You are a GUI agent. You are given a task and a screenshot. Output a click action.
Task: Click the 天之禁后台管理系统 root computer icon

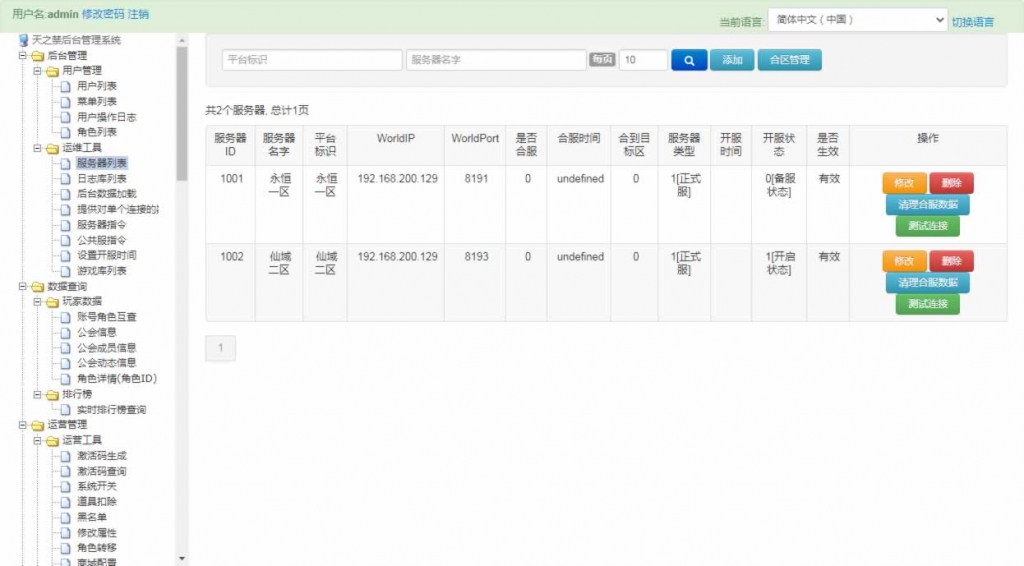click(x=23, y=40)
